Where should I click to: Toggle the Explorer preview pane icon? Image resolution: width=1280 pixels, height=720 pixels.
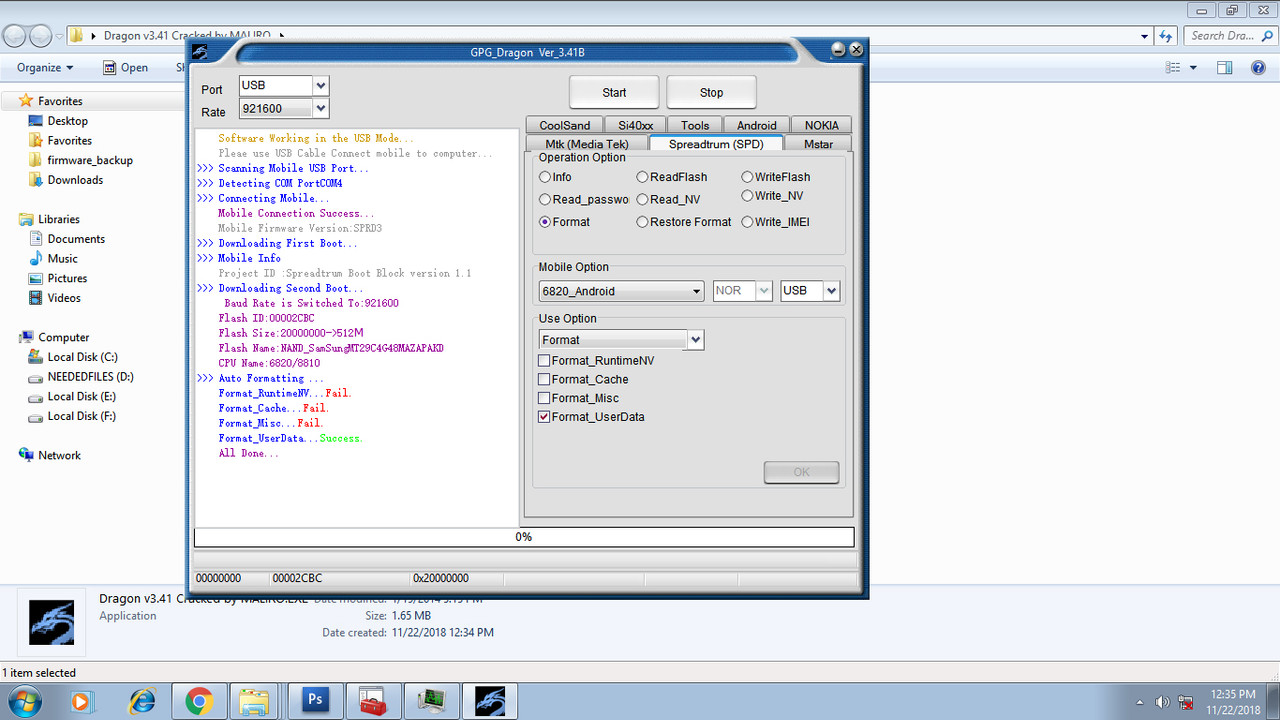point(1225,68)
